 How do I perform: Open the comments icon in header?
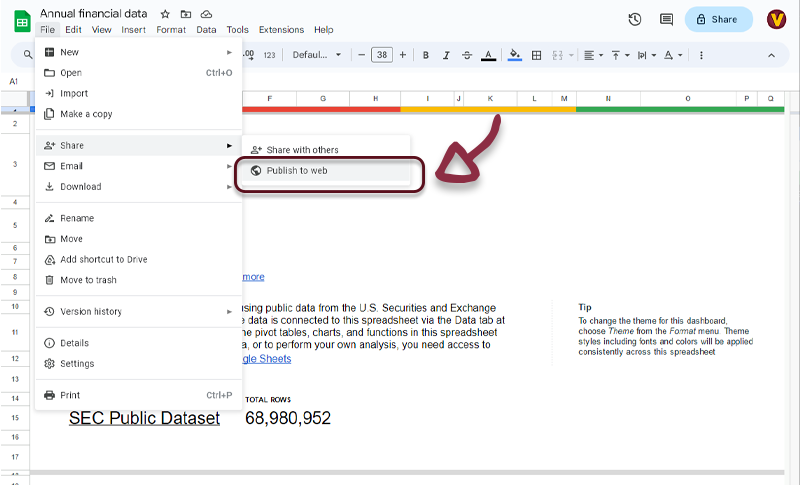(x=666, y=19)
